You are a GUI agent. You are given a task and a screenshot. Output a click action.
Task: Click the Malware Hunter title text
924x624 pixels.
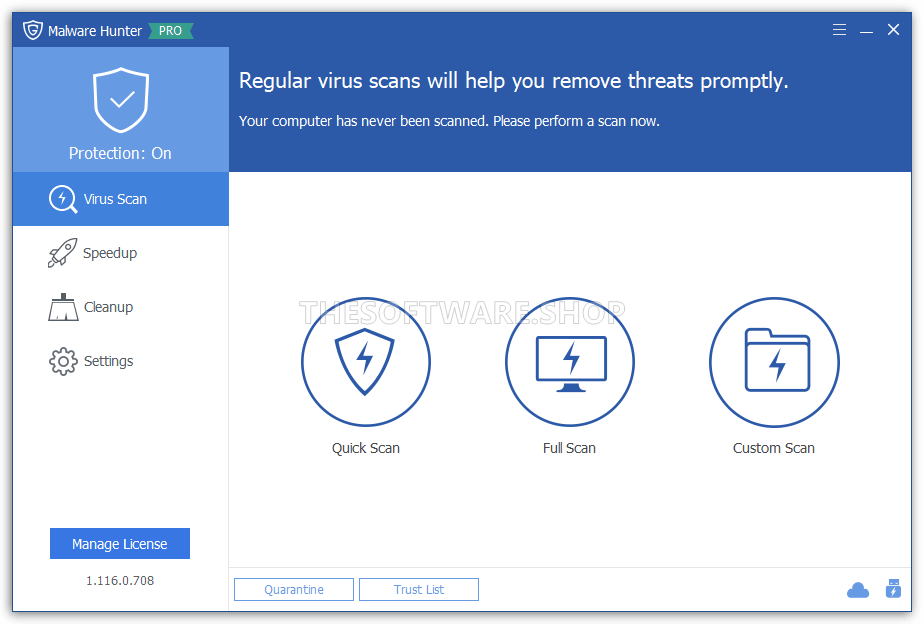point(95,31)
